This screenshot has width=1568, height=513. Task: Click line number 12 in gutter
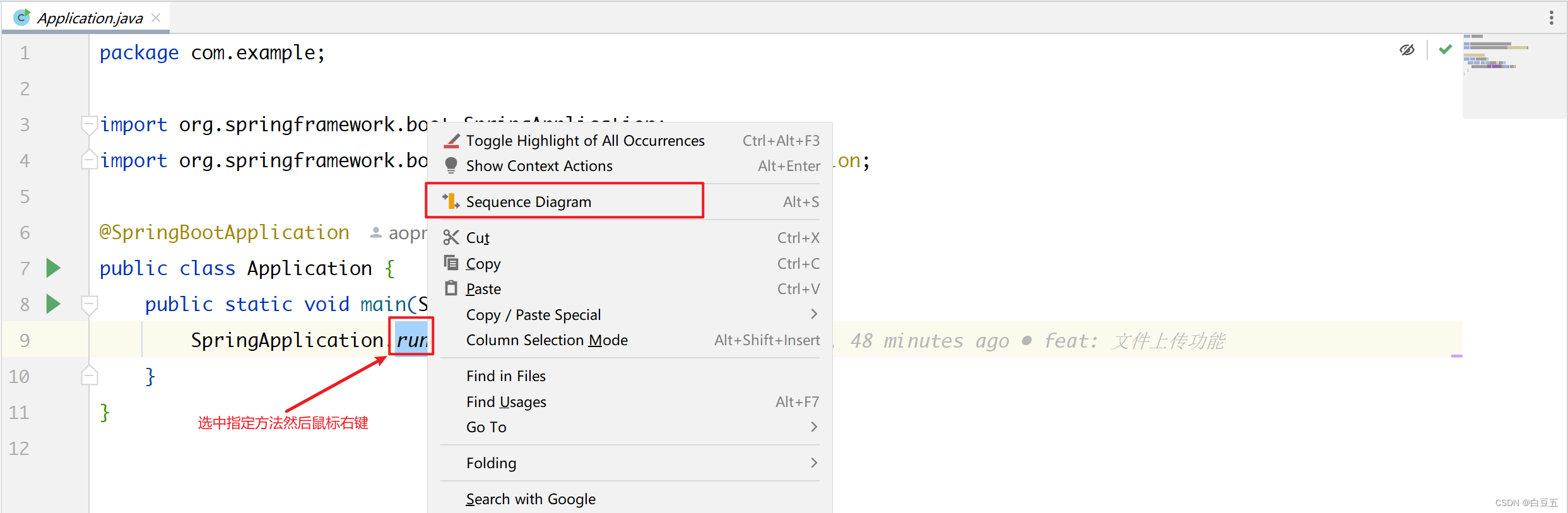[19, 449]
